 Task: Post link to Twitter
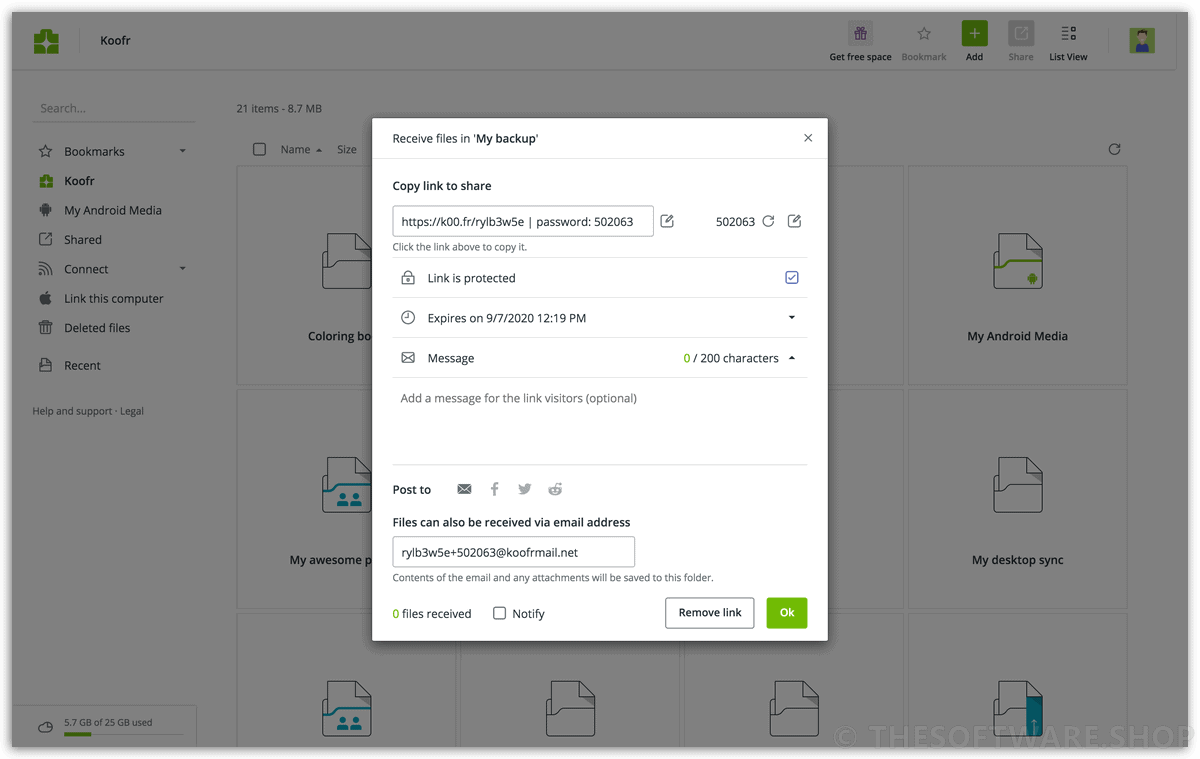pos(524,489)
